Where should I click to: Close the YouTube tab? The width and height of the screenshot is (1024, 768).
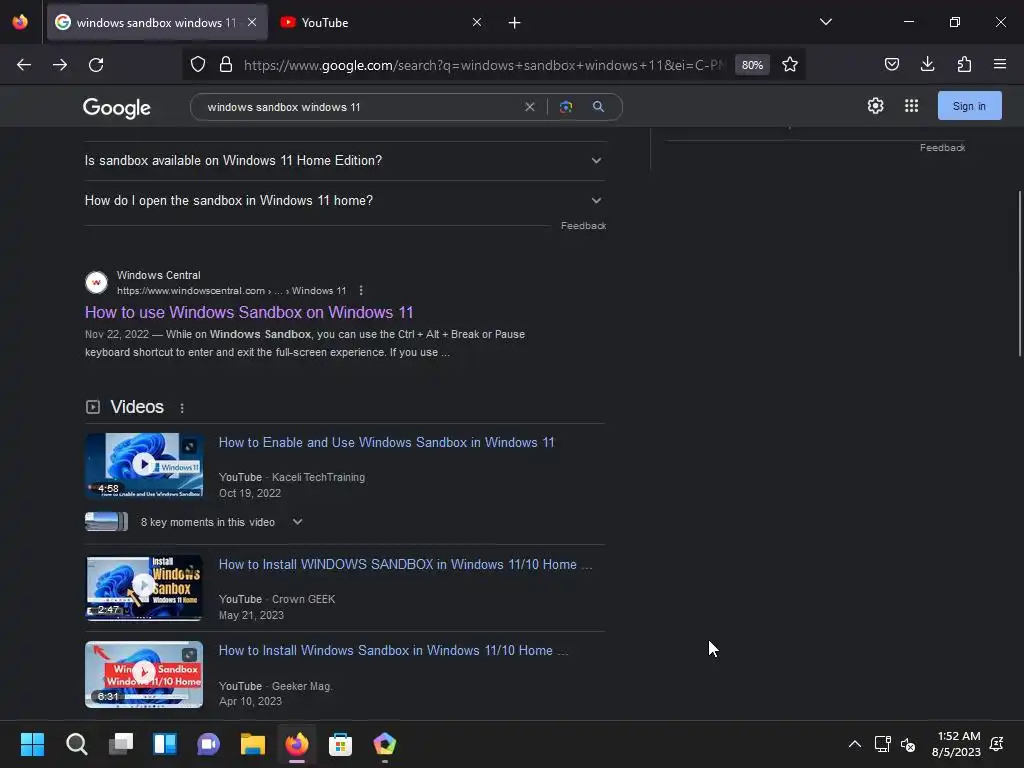click(x=477, y=22)
